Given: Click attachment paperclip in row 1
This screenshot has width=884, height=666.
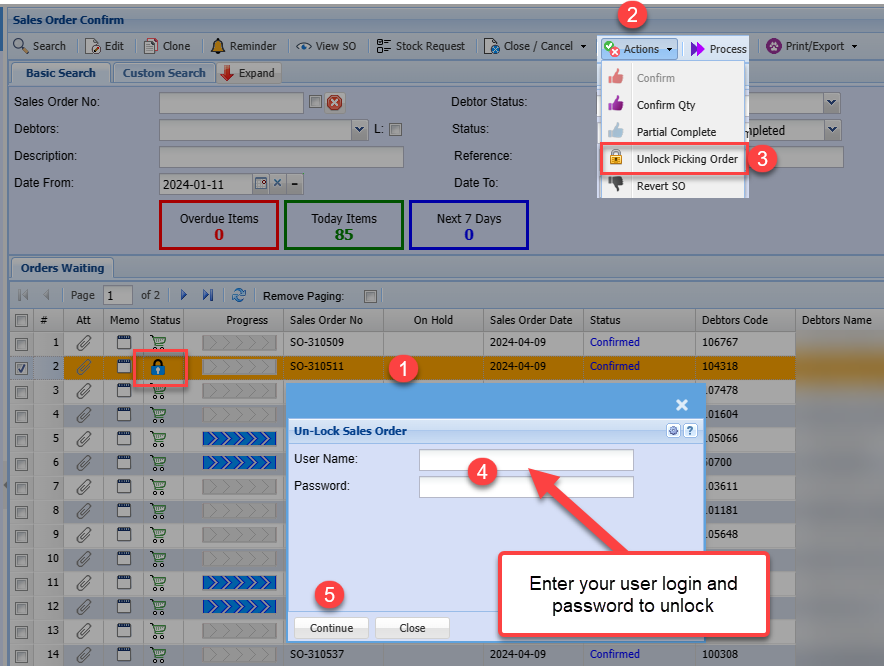Looking at the screenshot, I should coord(83,342).
